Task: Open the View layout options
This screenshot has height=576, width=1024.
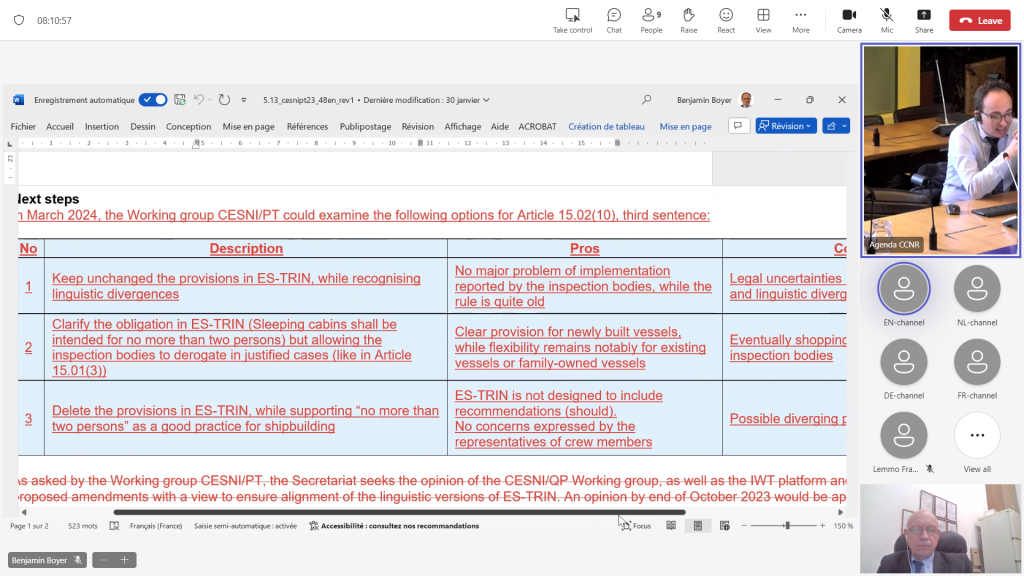Action: 763,19
